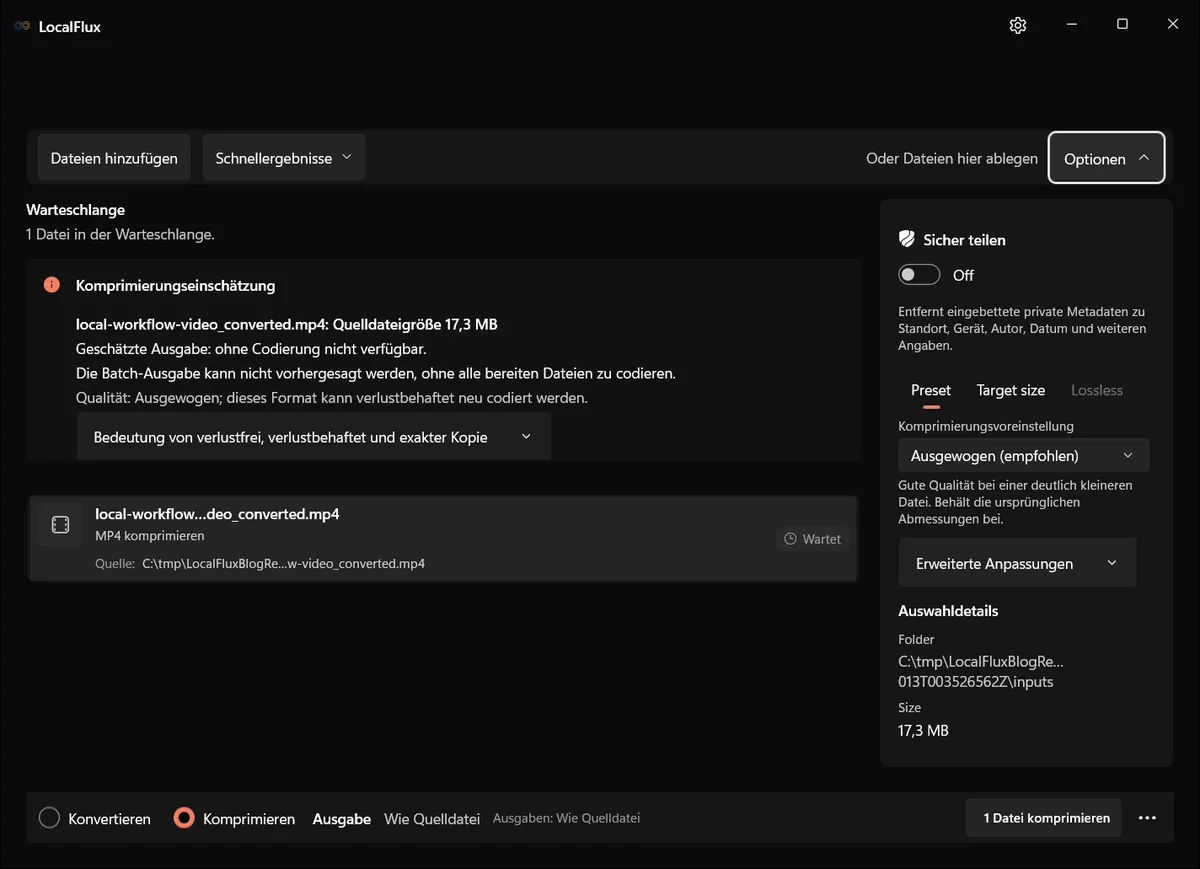
Task: Switch to the Lossless tab
Action: pos(1097,390)
